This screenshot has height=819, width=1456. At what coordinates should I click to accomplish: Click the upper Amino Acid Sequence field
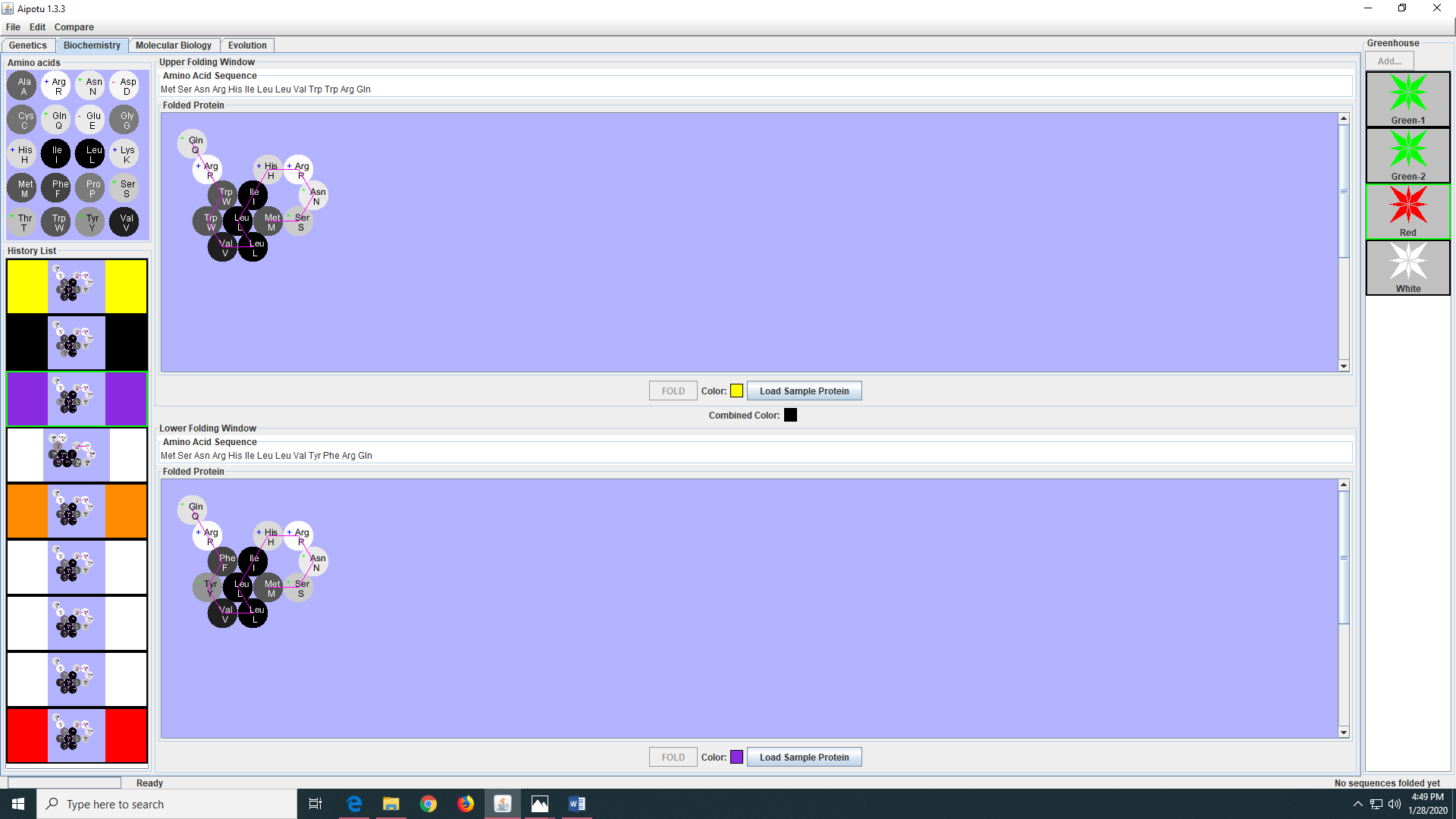[755, 89]
